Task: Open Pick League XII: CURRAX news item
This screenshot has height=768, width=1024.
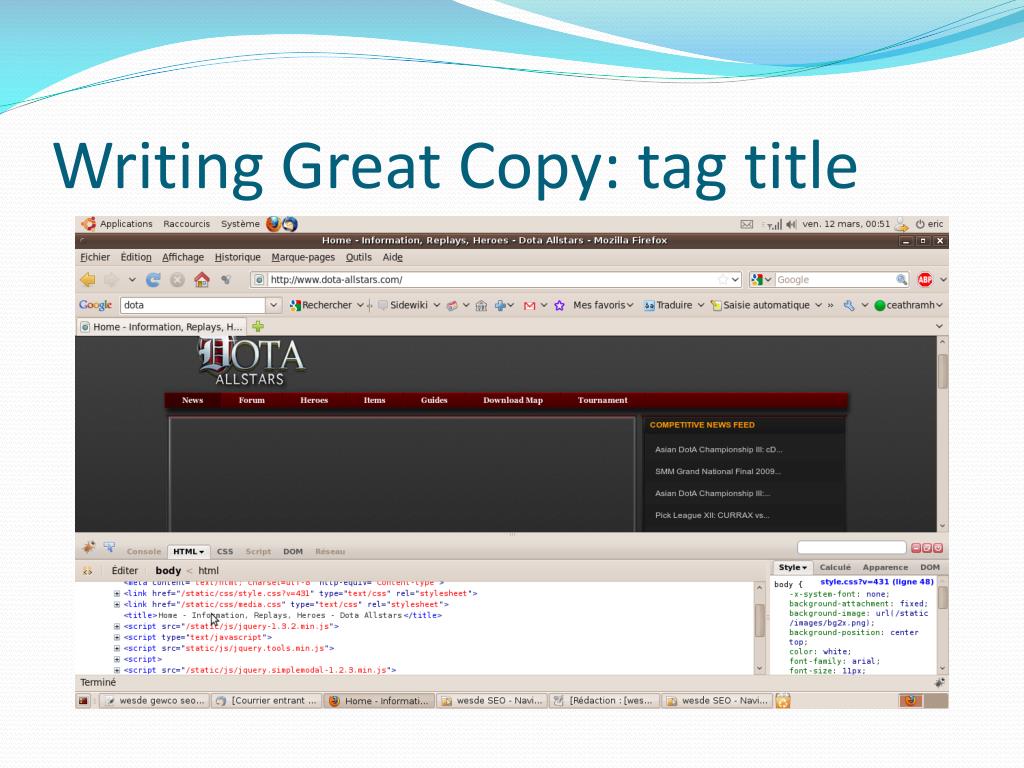Action: point(712,515)
